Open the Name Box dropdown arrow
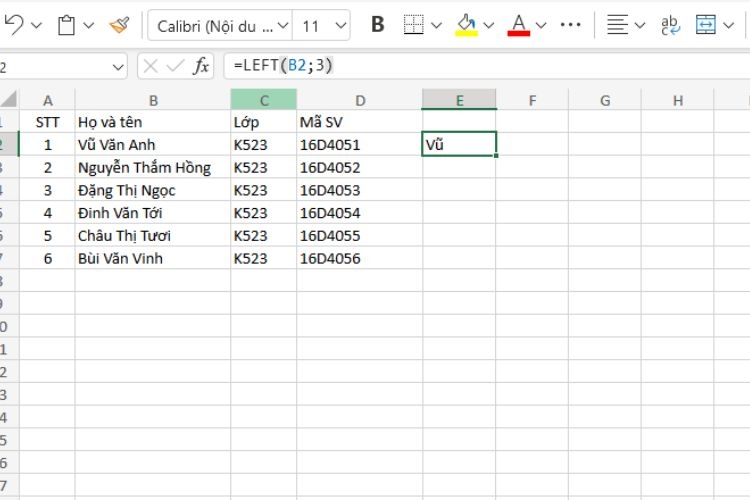 click(118, 67)
